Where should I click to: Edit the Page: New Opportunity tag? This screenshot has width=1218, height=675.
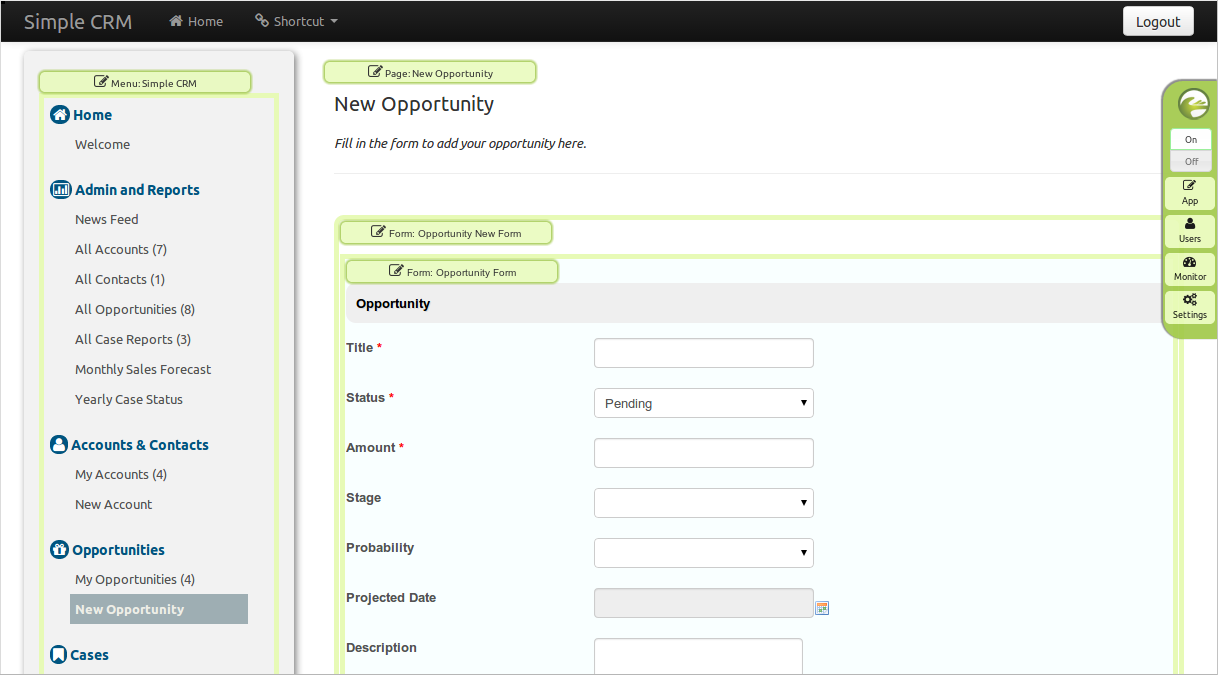(x=430, y=73)
